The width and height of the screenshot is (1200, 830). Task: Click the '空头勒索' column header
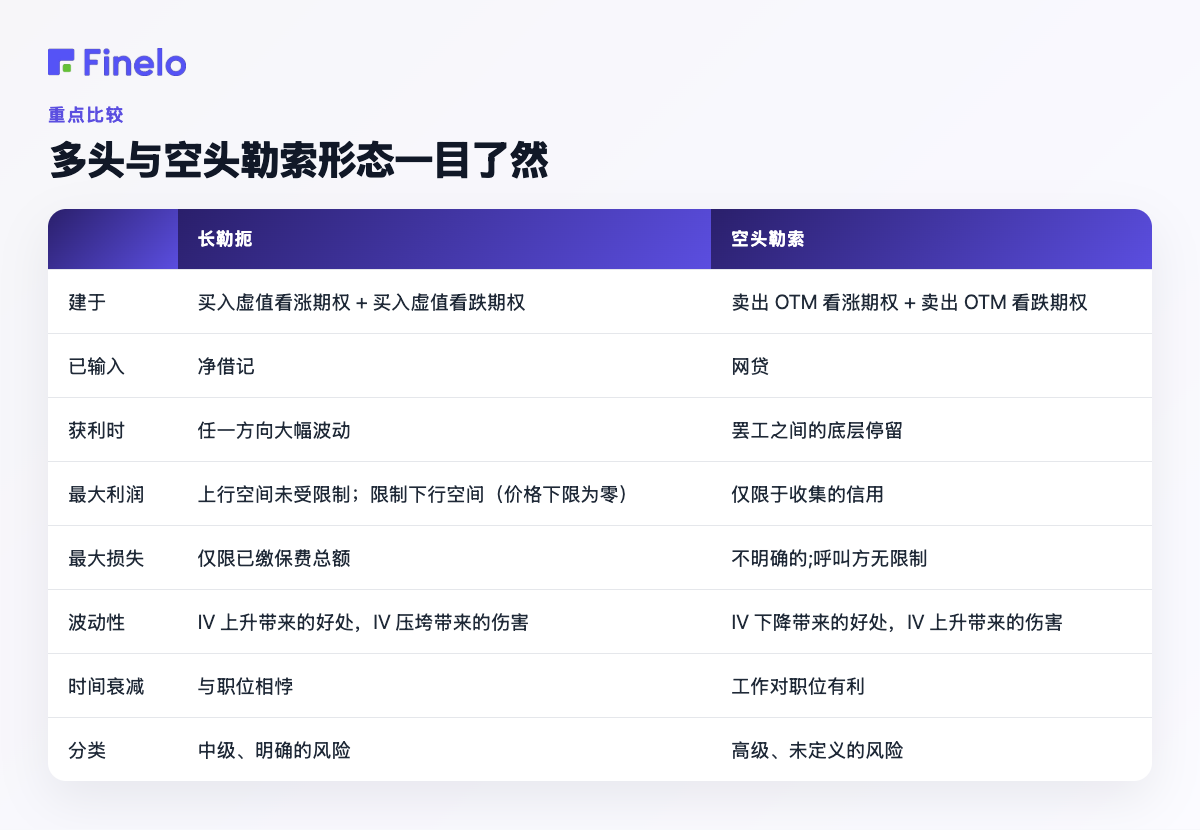(768, 239)
